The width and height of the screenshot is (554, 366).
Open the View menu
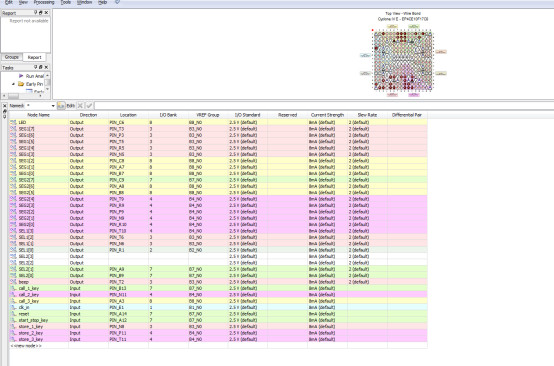[x=23, y=2]
